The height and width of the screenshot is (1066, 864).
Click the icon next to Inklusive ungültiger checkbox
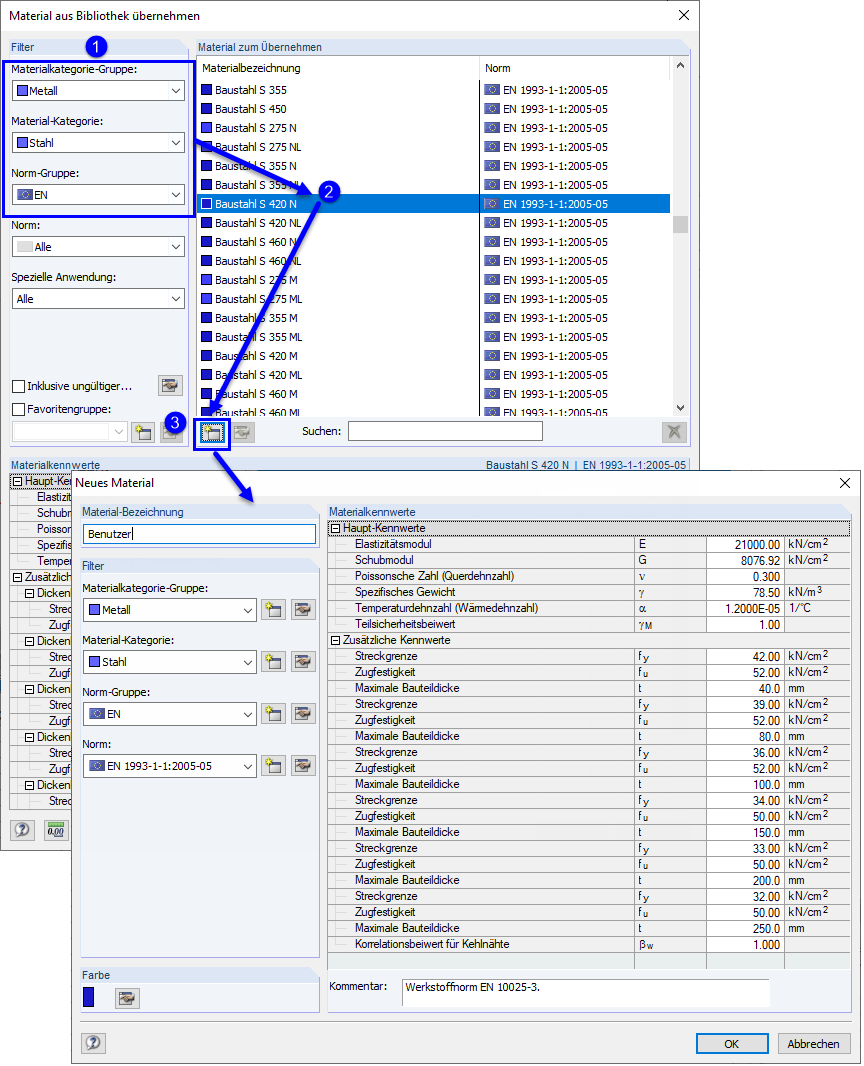tap(170, 385)
